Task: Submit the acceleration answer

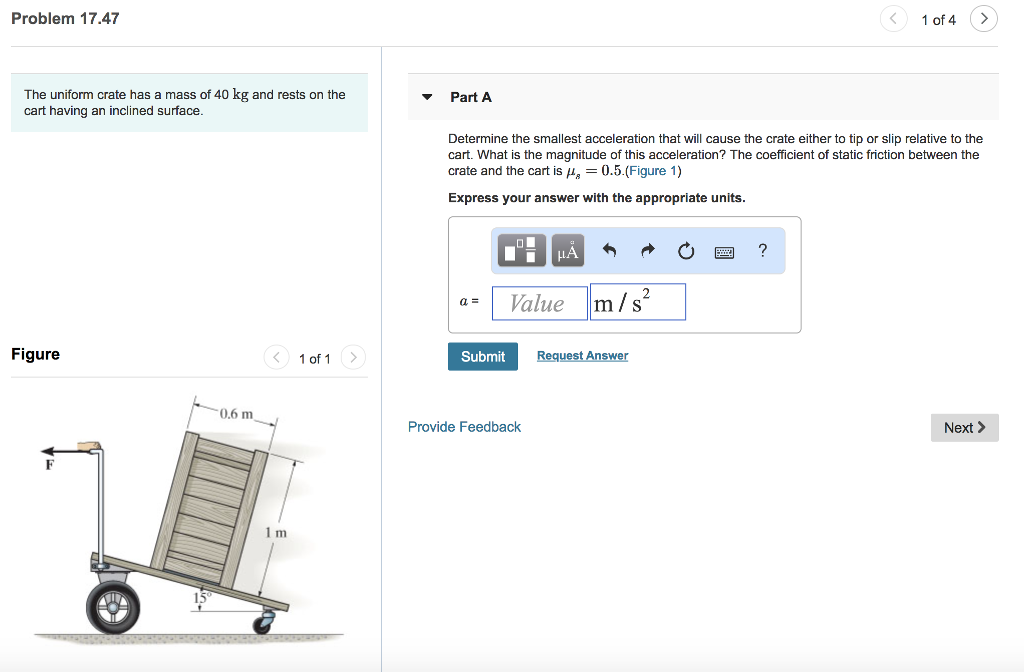Action: click(482, 356)
